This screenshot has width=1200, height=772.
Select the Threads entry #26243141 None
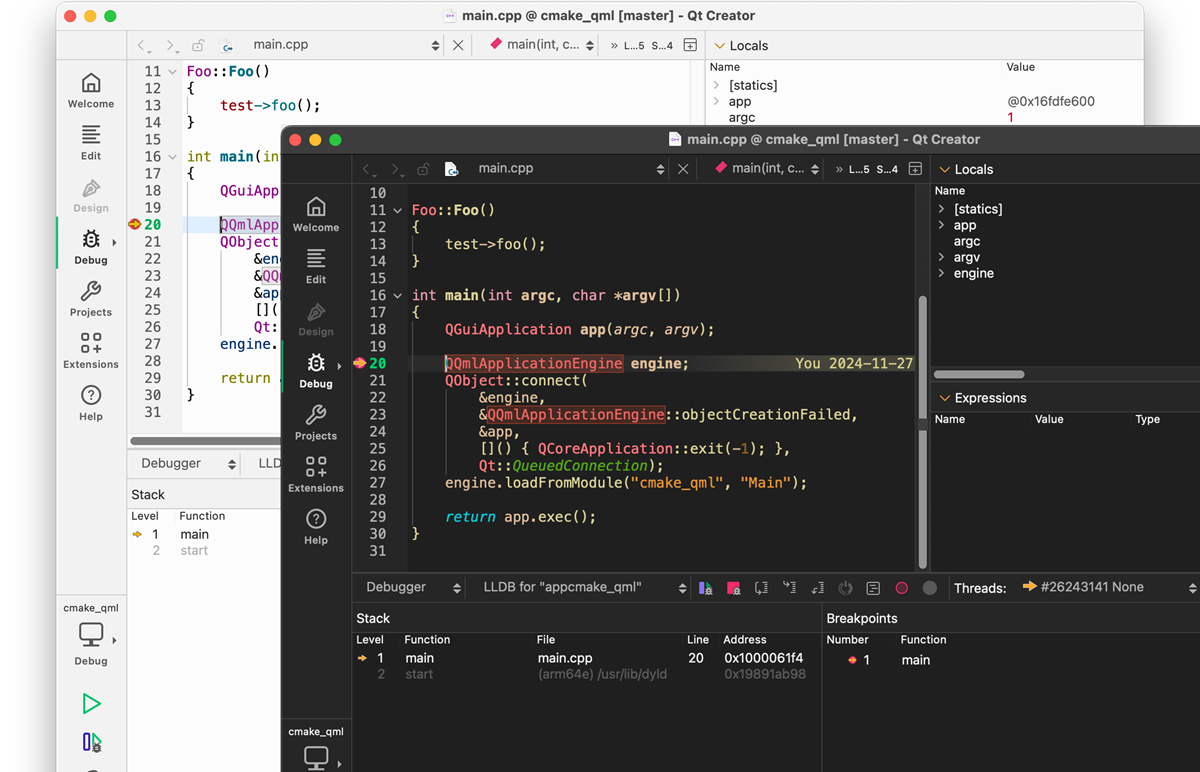click(1090, 588)
